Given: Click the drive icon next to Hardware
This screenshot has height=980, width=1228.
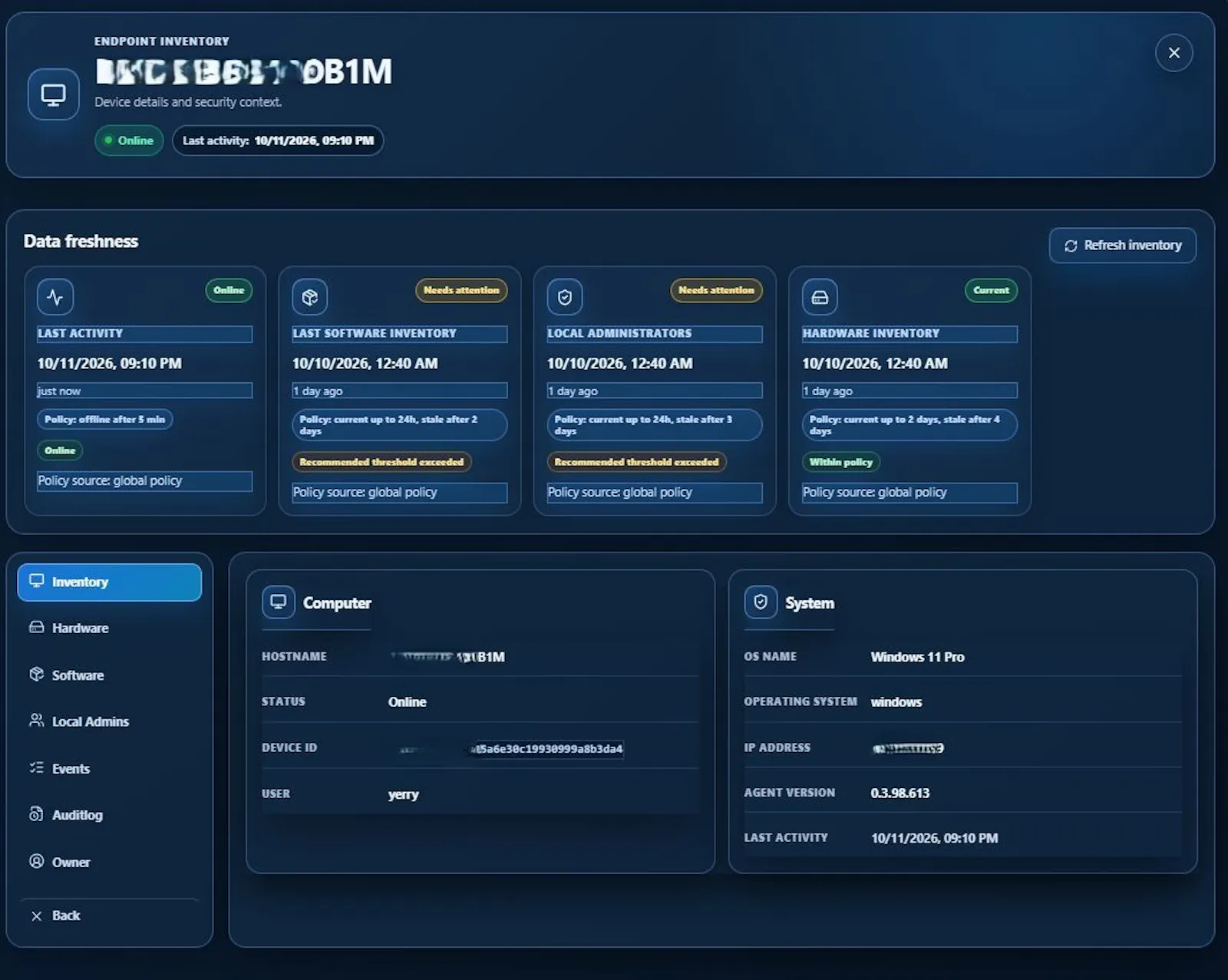Looking at the screenshot, I should 36,627.
